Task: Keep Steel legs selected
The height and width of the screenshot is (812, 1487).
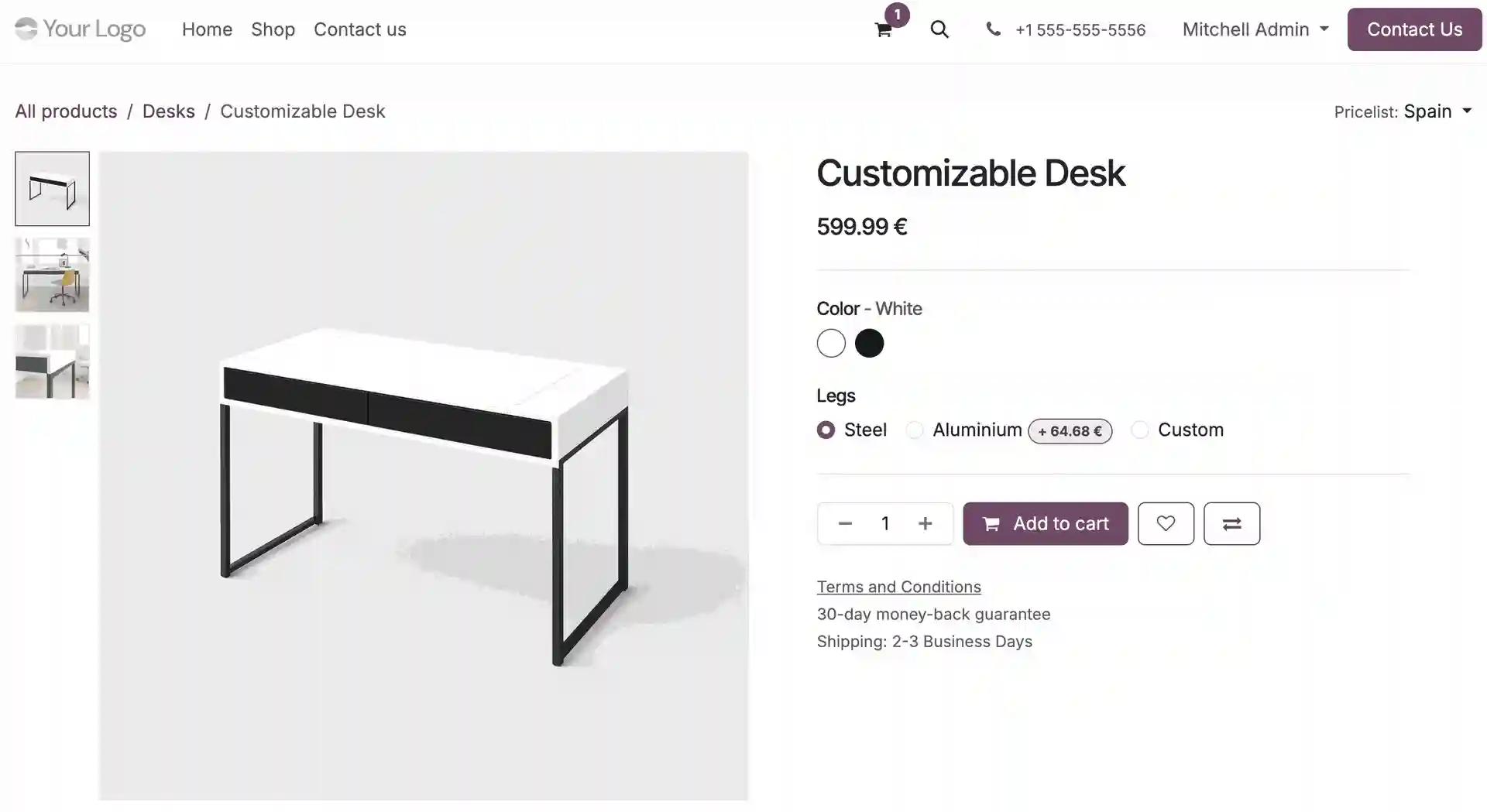Action: (x=825, y=430)
